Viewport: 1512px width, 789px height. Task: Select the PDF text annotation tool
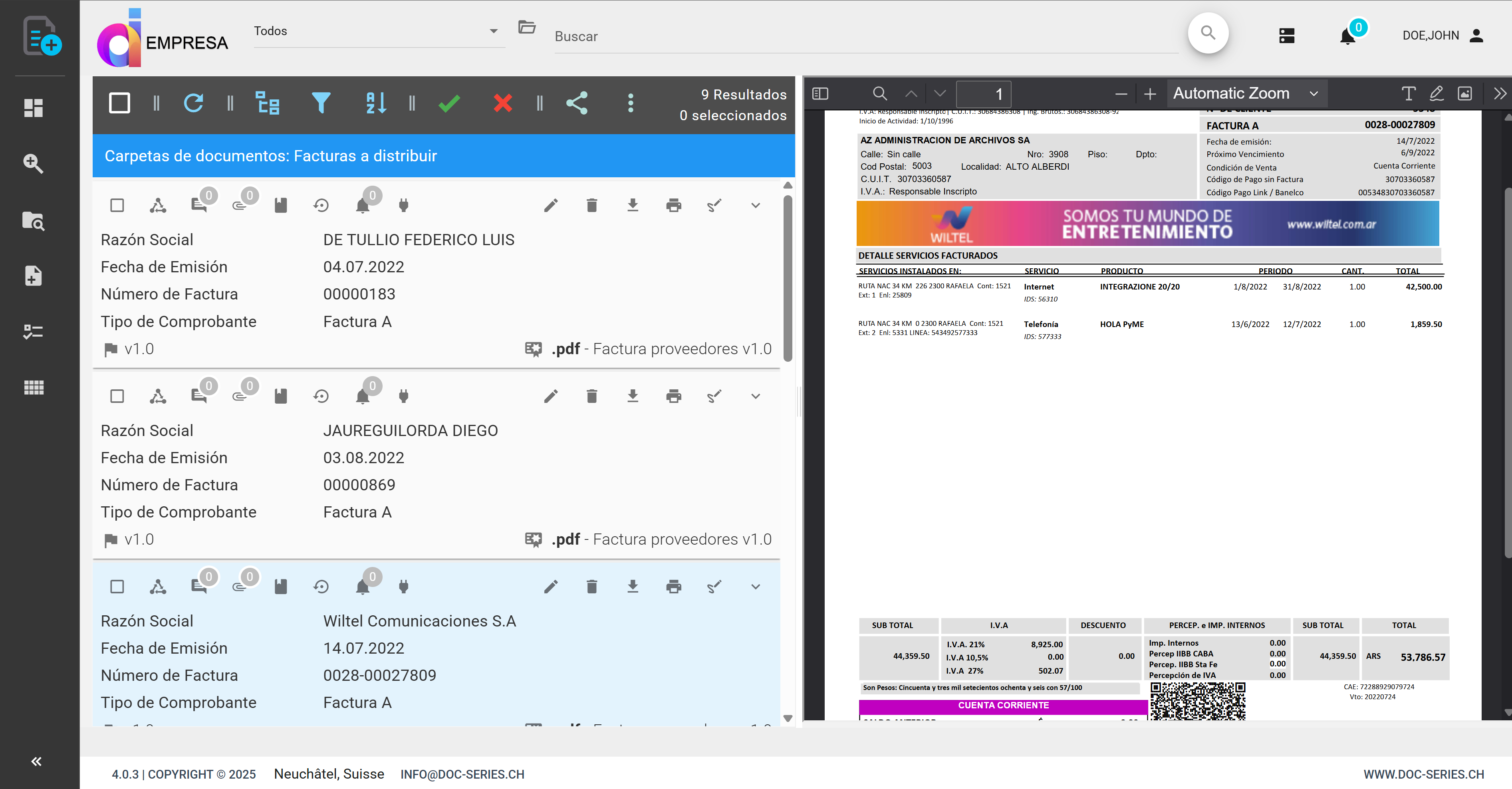[1408, 93]
